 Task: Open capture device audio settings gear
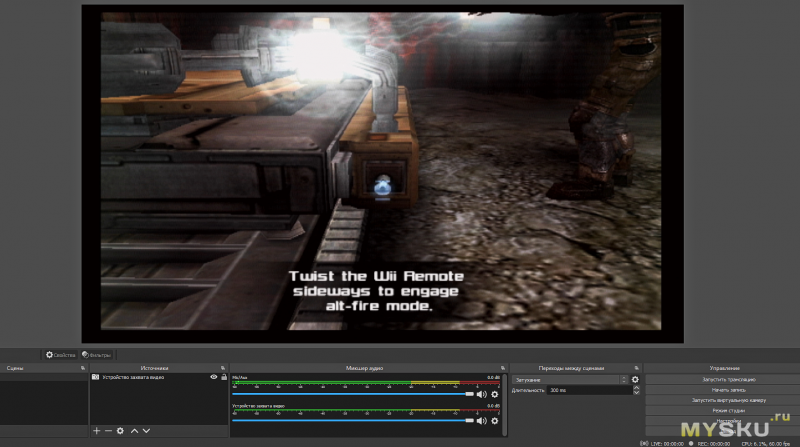point(494,420)
